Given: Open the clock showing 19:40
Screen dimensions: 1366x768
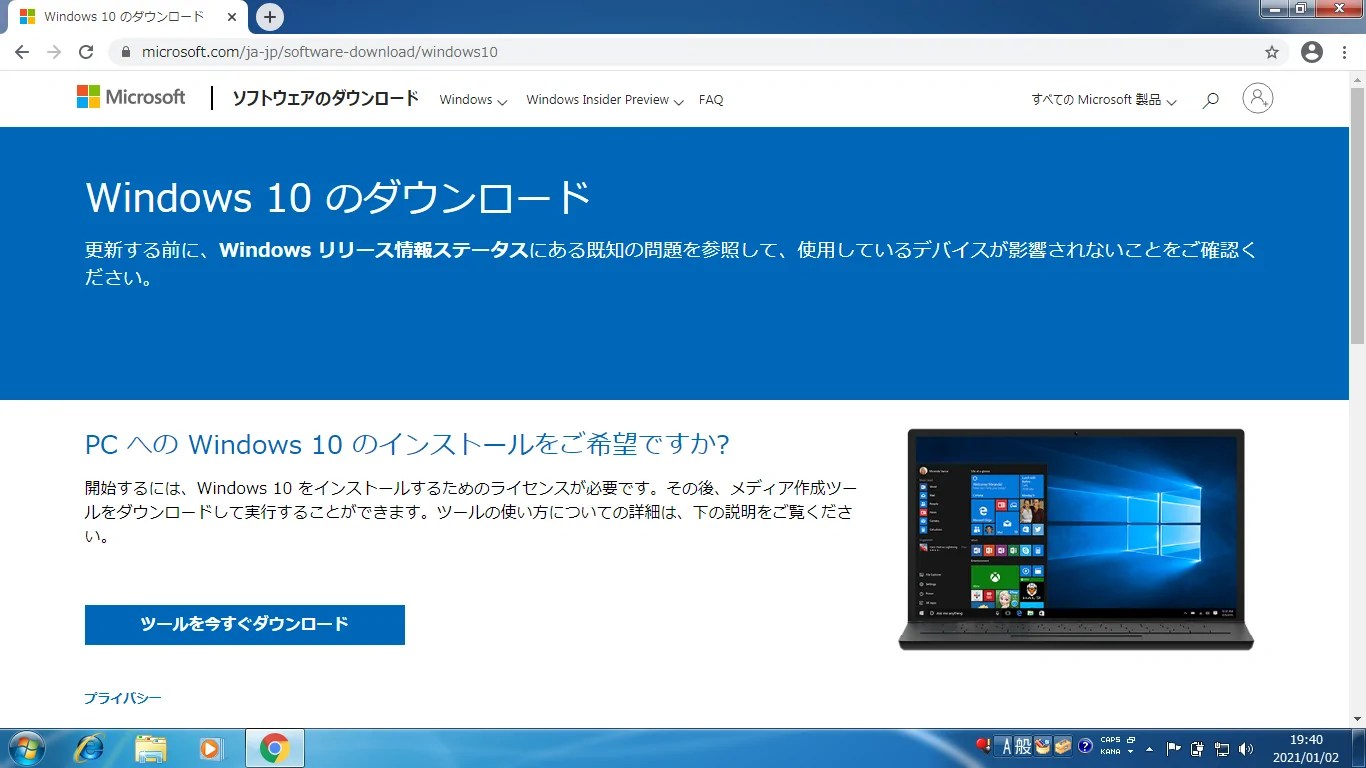Looking at the screenshot, I should [x=1307, y=749].
